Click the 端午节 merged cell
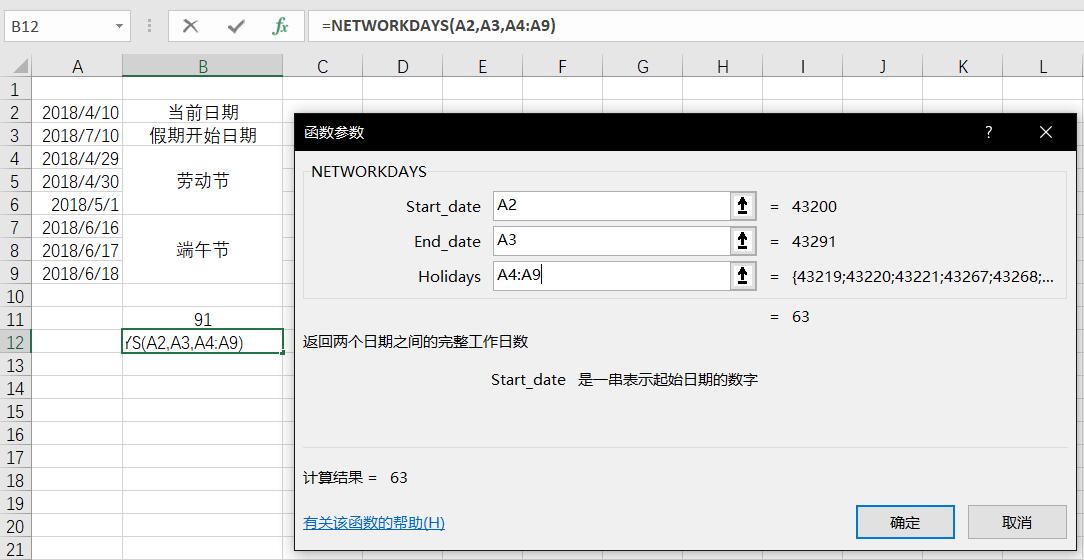Screen dimensions: 1084x560 click(x=203, y=250)
